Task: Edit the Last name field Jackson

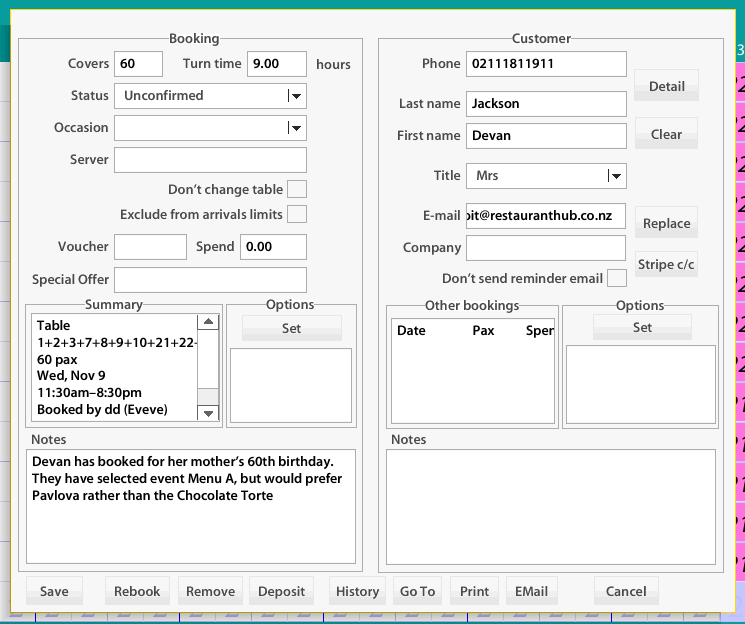Action: [x=546, y=104]
